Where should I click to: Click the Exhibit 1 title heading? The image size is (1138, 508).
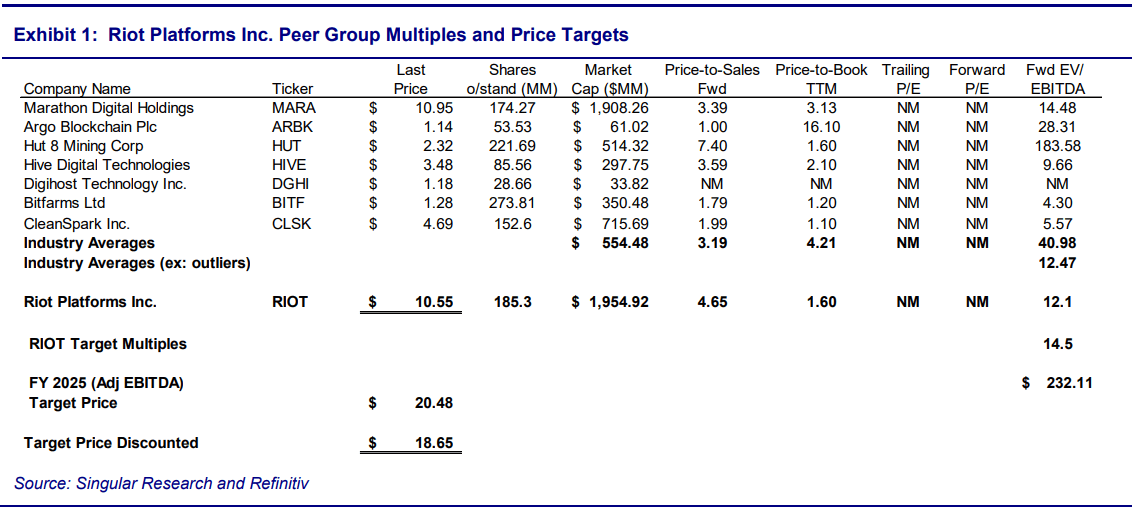pos(321,35)
